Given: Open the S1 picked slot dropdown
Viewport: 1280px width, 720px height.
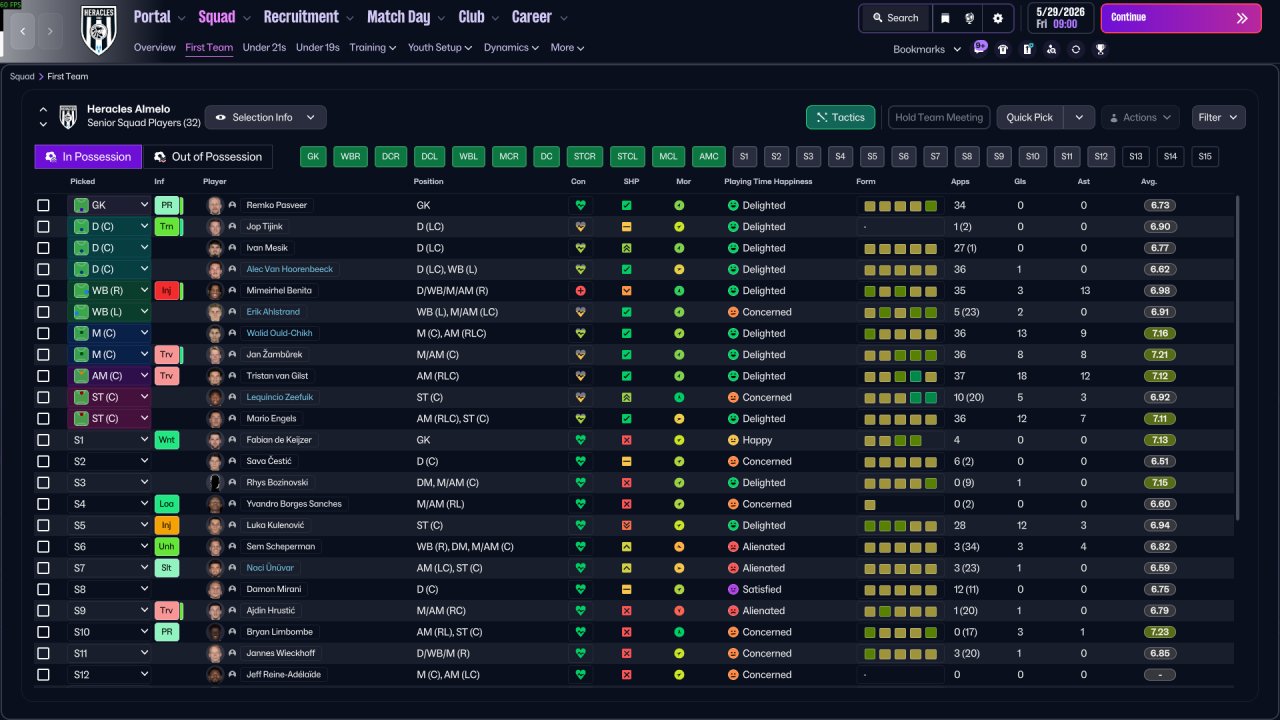Looking at the screenshot, I should click(x=109, y=440).
